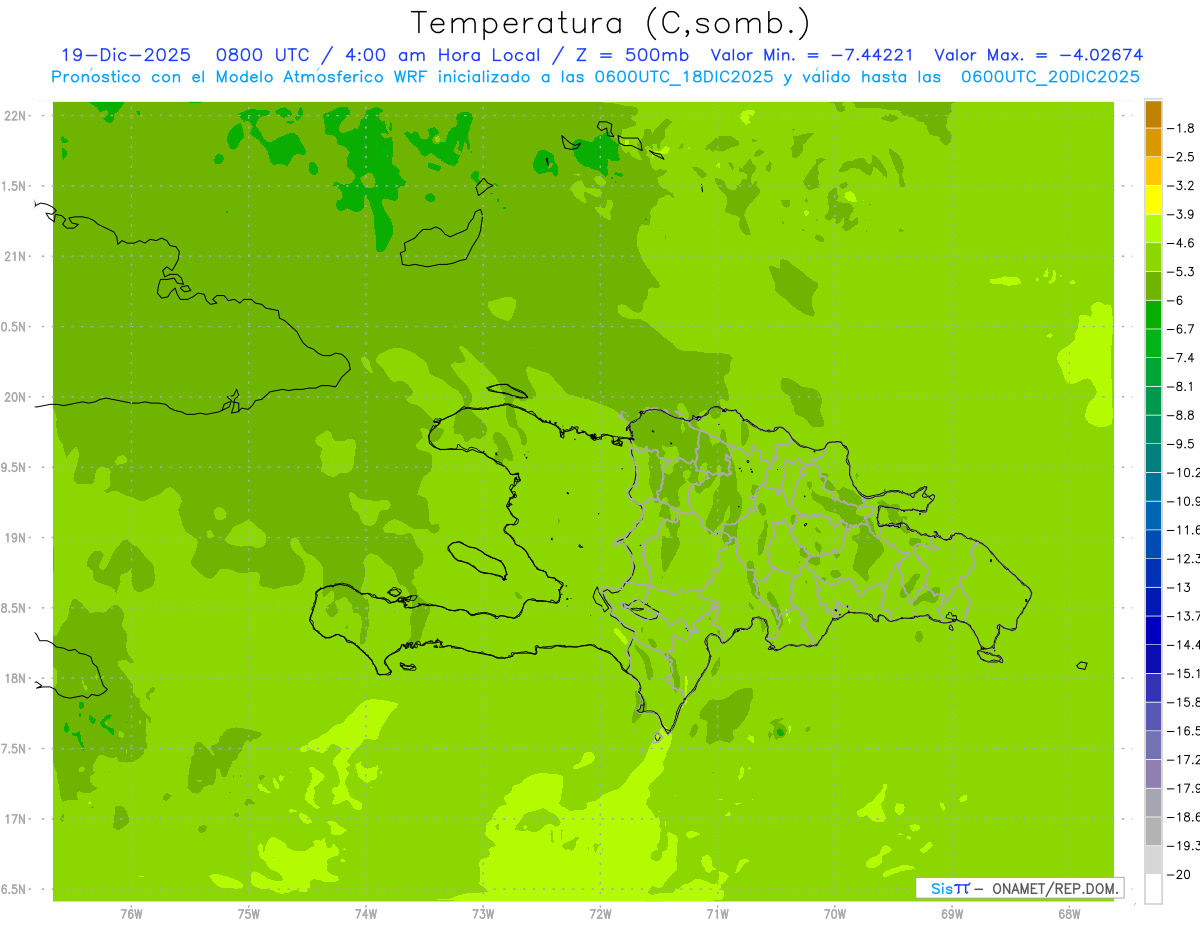This screenshot has width=1200, height=927.
Task: Click the '-2.5' legend value
Action: [1181, 157]
